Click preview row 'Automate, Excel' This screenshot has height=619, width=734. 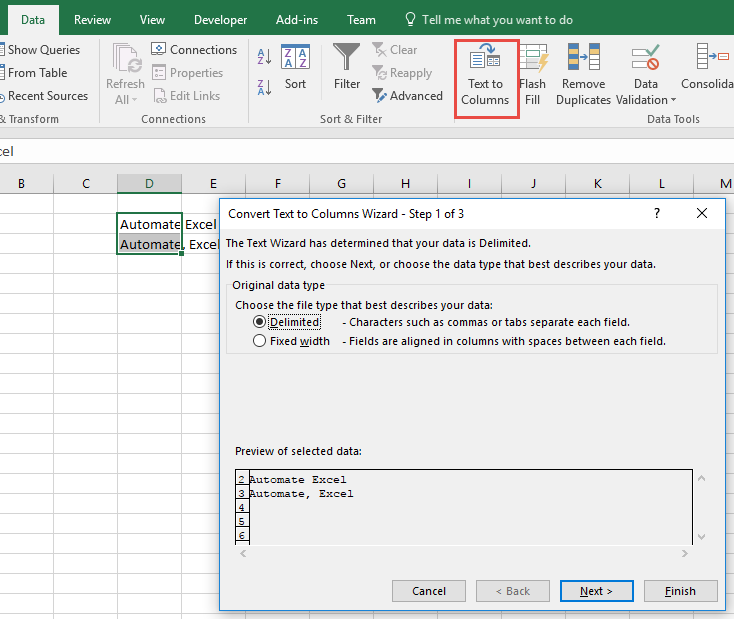[301, 494]
